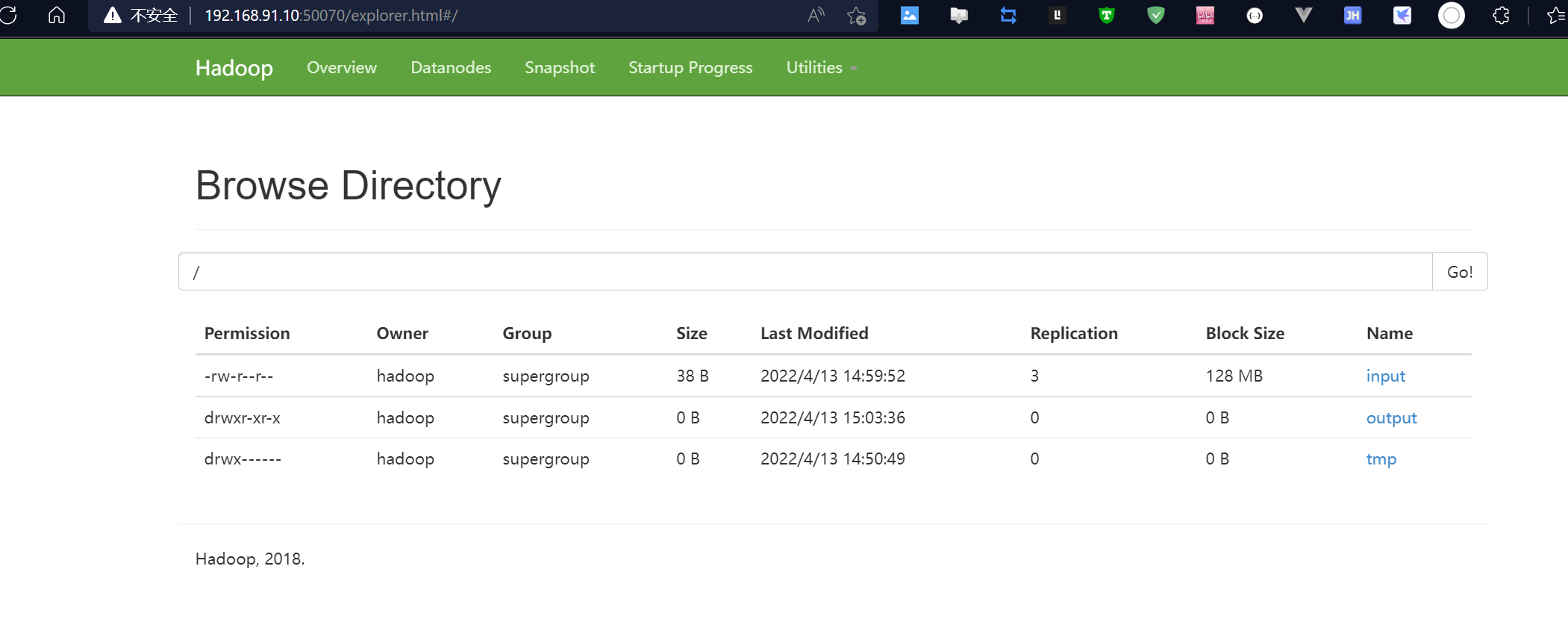Click the blue sync arrows extension icon

[1008, 15]
